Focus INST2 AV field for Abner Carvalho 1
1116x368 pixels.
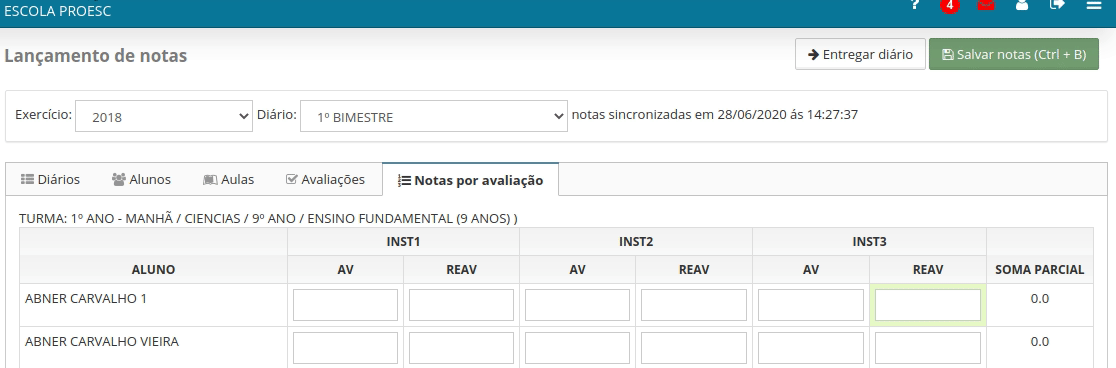point(577,305)
